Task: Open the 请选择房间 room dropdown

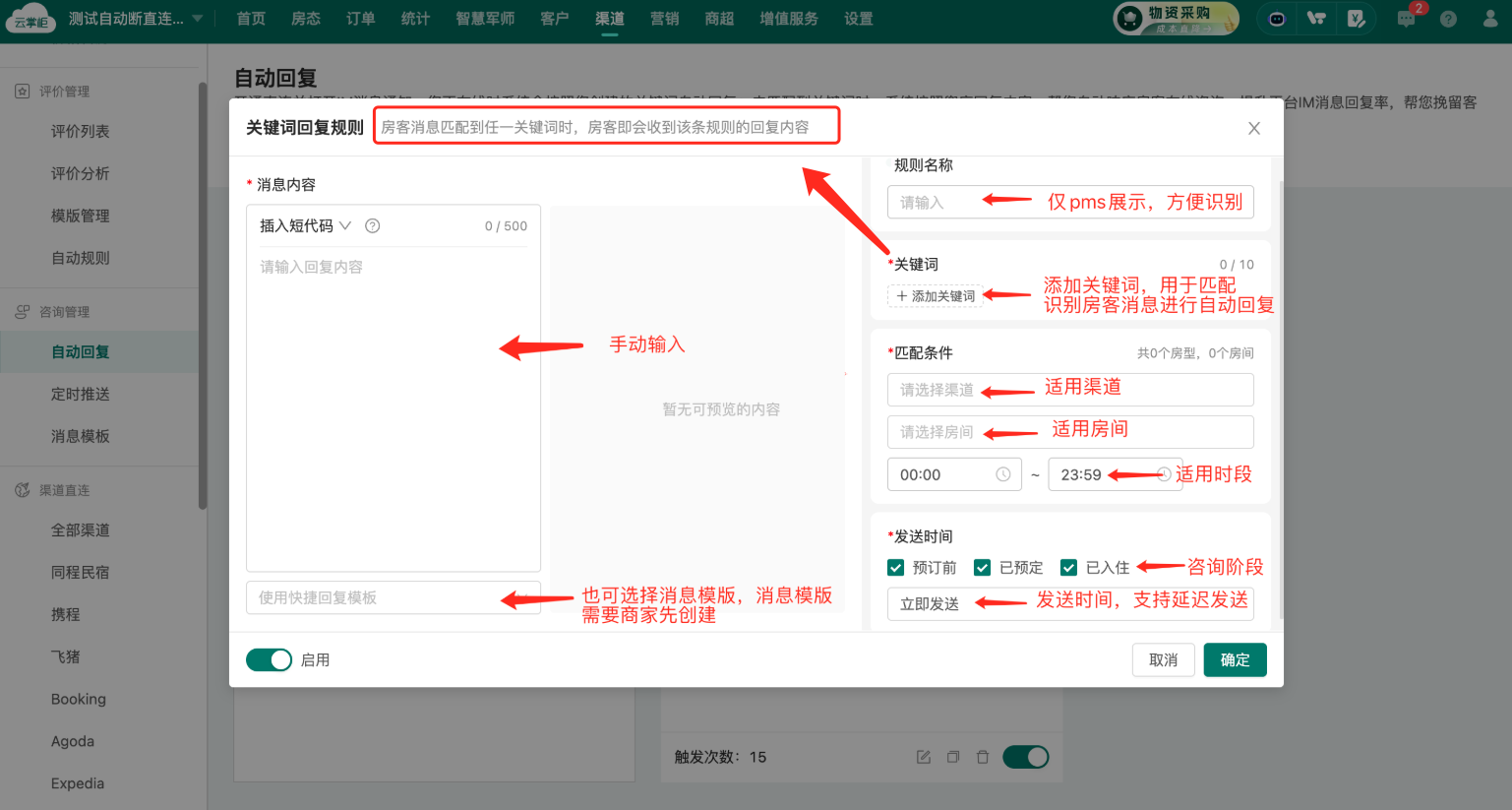Action: click(x=1069, y=432)
